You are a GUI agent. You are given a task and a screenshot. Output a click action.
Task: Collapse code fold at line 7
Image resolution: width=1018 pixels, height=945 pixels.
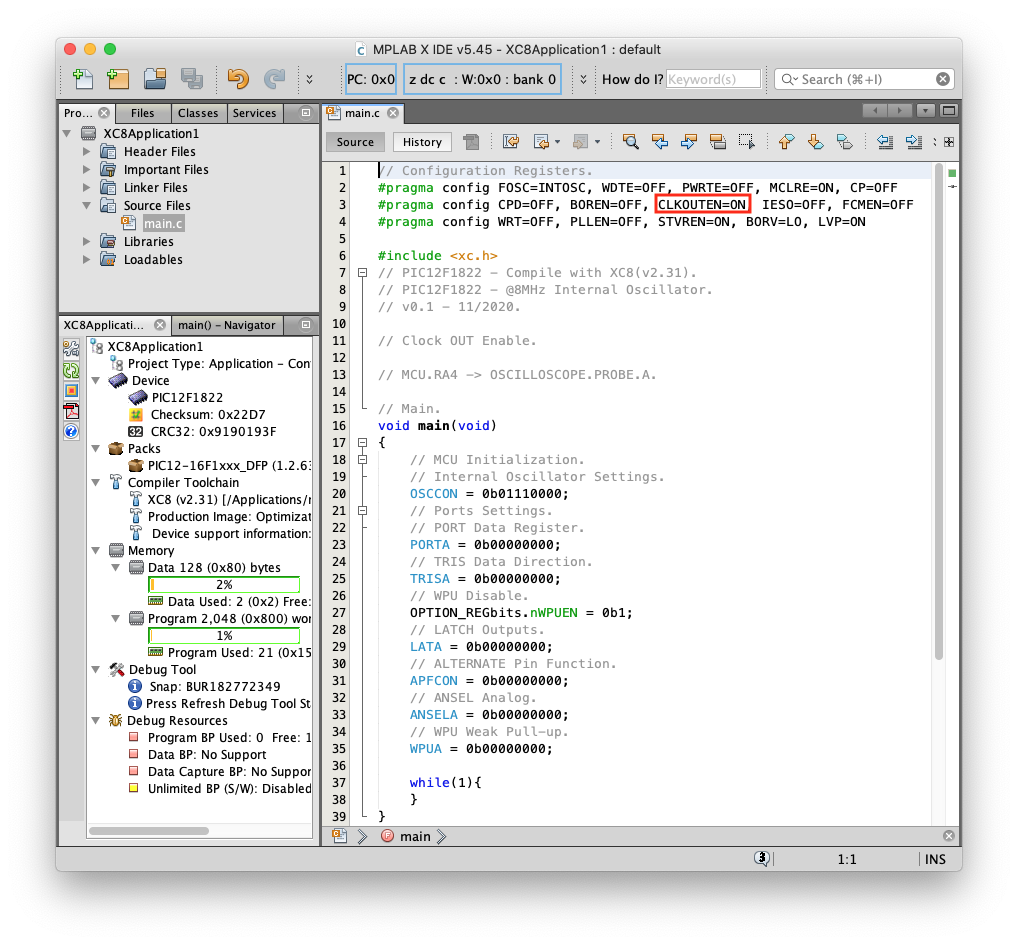tap(363, 273)
